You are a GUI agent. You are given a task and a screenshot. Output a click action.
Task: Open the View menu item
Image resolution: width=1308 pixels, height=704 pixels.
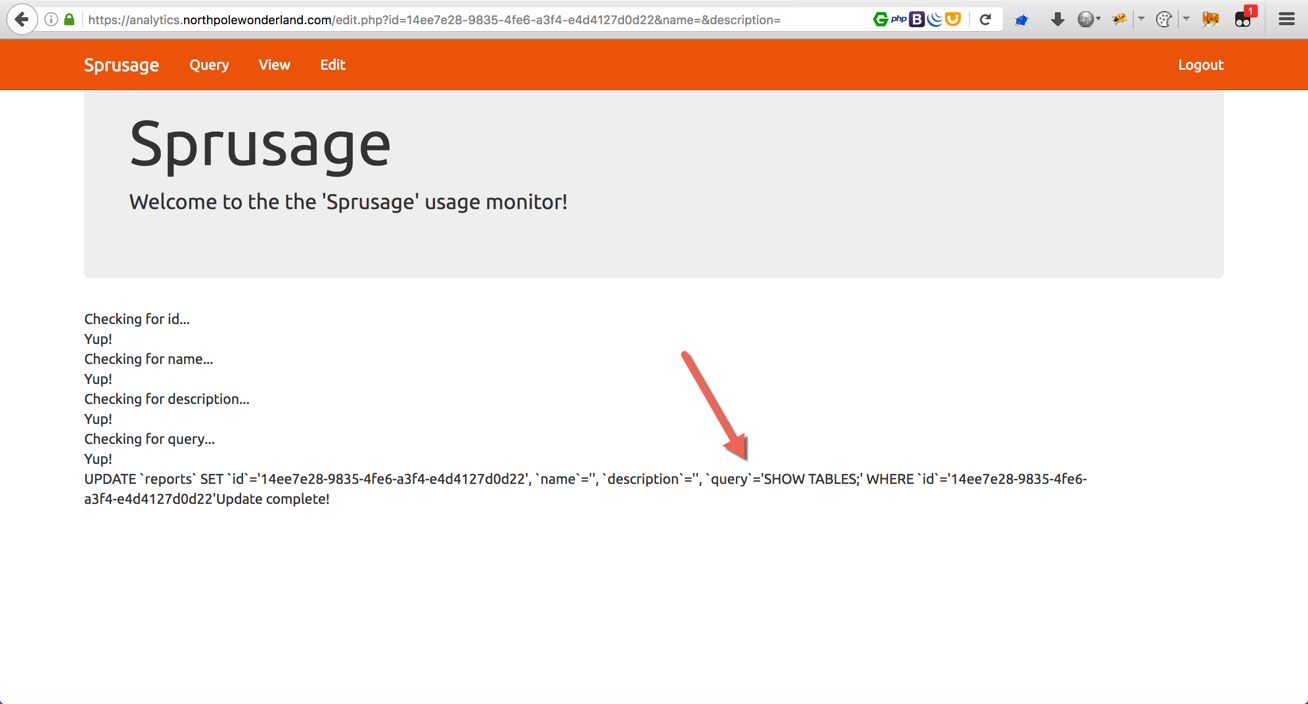(274, 65)
